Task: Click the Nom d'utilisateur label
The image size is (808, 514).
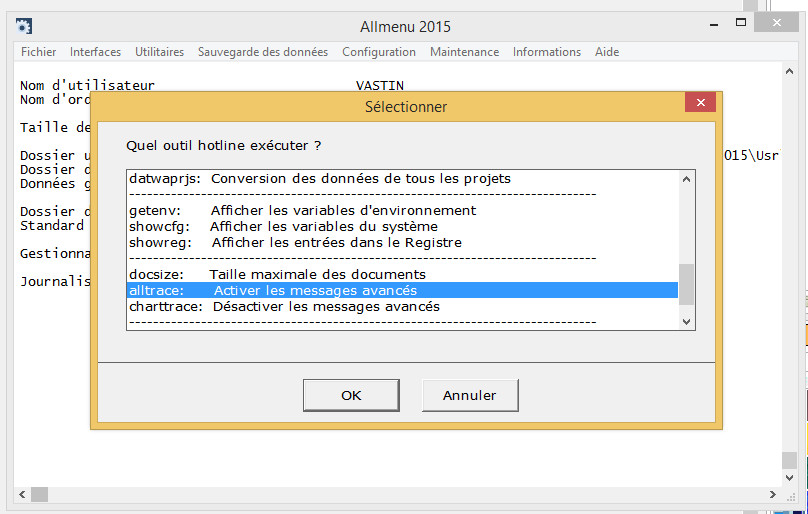Action: (x=87, y=86)
